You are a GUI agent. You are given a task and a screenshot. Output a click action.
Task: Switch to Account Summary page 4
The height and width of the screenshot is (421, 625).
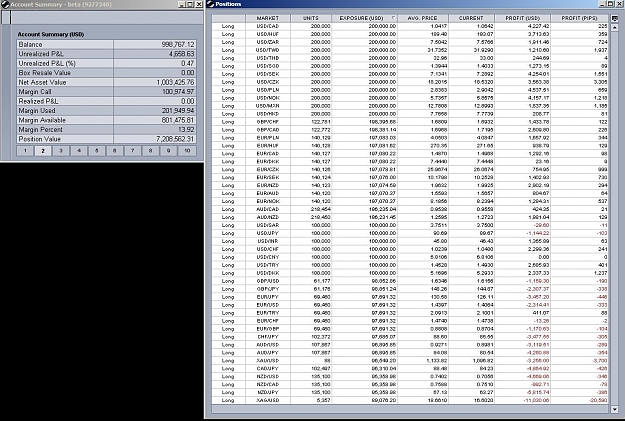pos(79,151)
